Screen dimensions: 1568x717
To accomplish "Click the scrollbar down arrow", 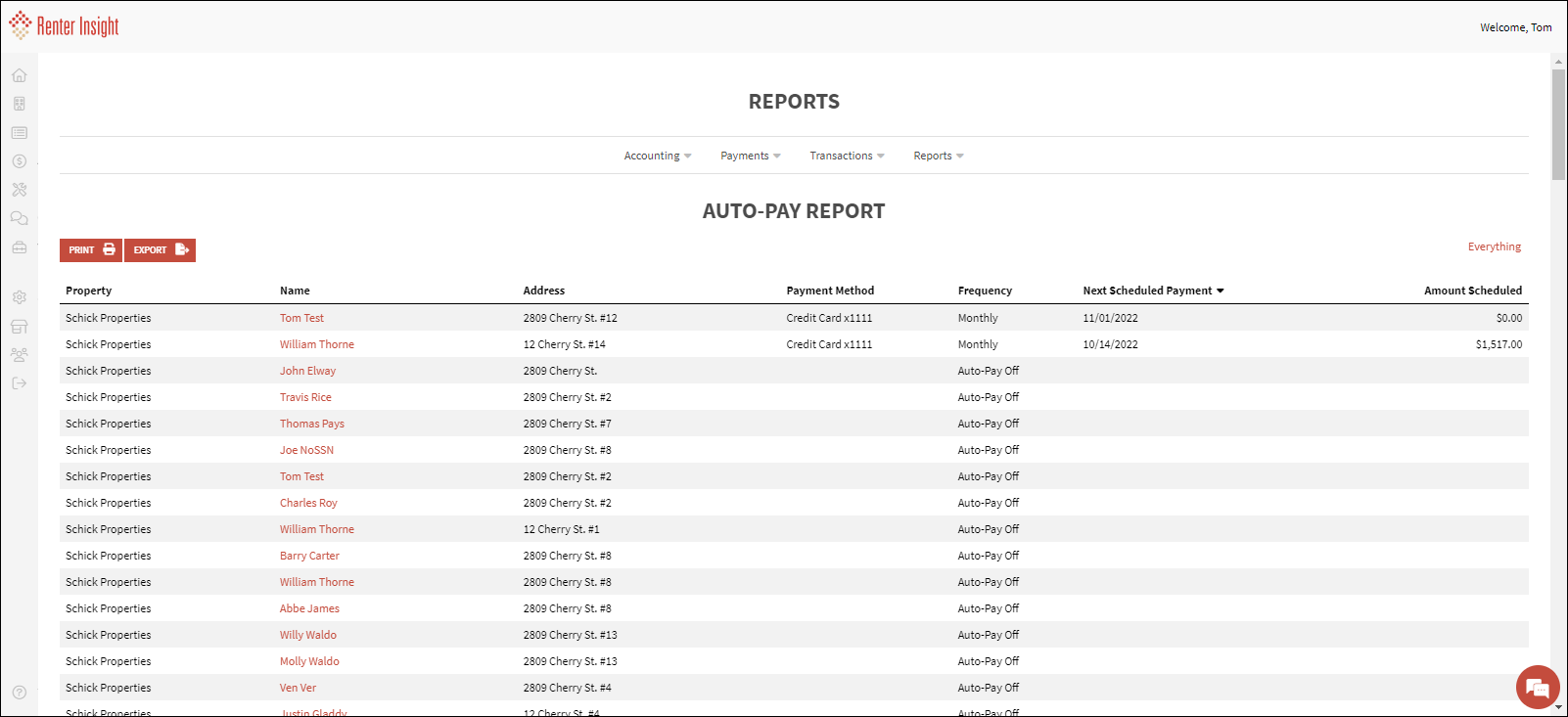I will pyautogui.click(x=1558, y=707).
